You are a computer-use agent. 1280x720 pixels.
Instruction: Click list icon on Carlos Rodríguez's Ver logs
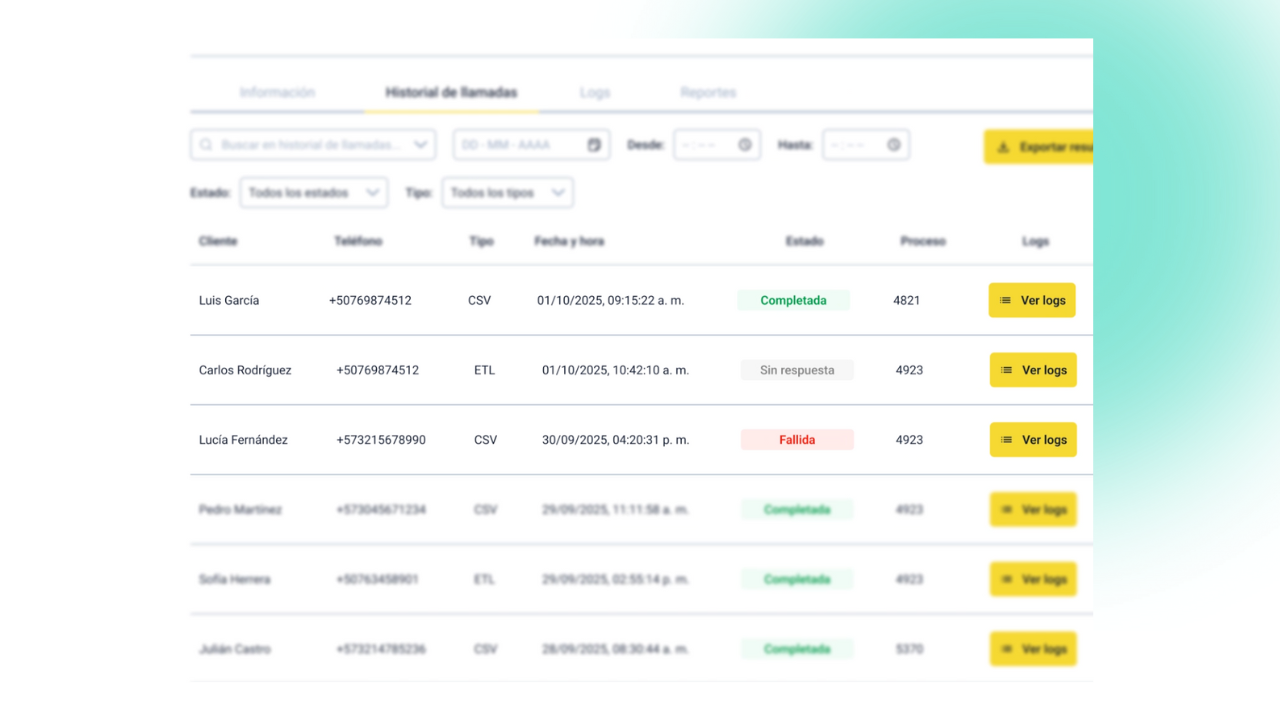tap(1007, 370)
